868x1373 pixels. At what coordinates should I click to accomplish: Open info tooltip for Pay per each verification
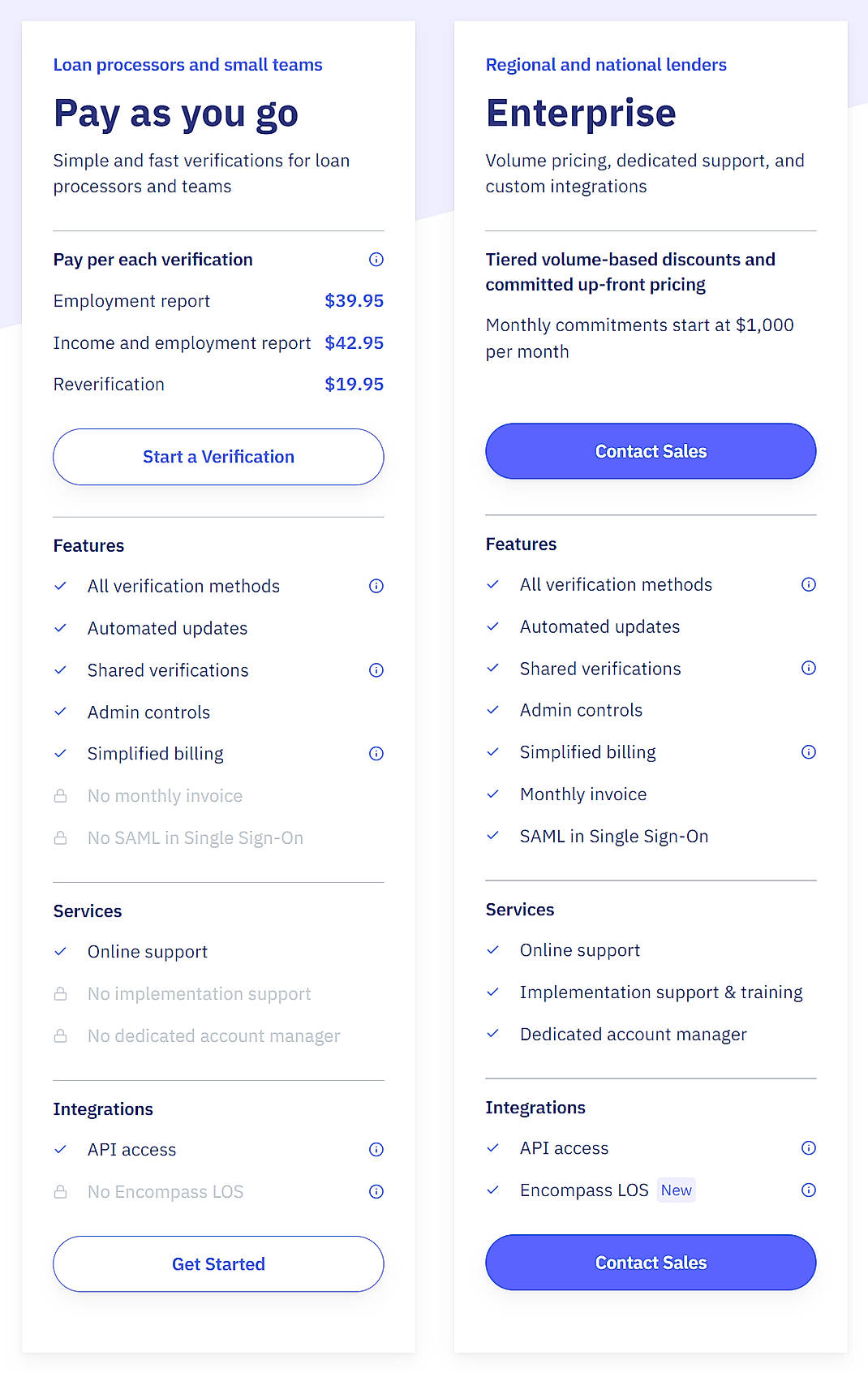(x=376, y=260)
